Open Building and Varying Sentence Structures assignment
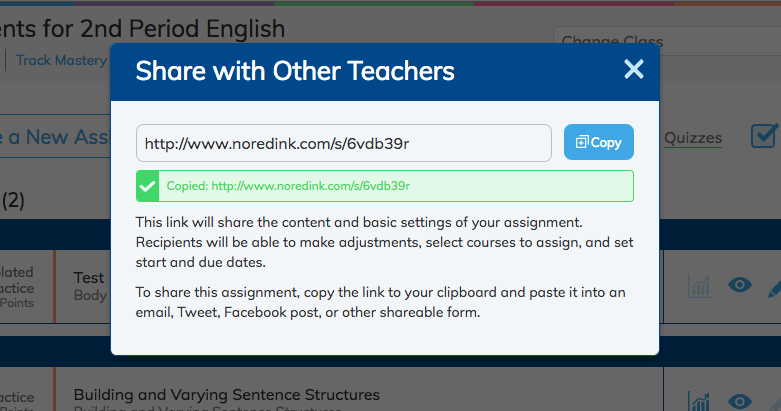Image resolution: width=781 pixels, height=411 pixels. point(227,395)
